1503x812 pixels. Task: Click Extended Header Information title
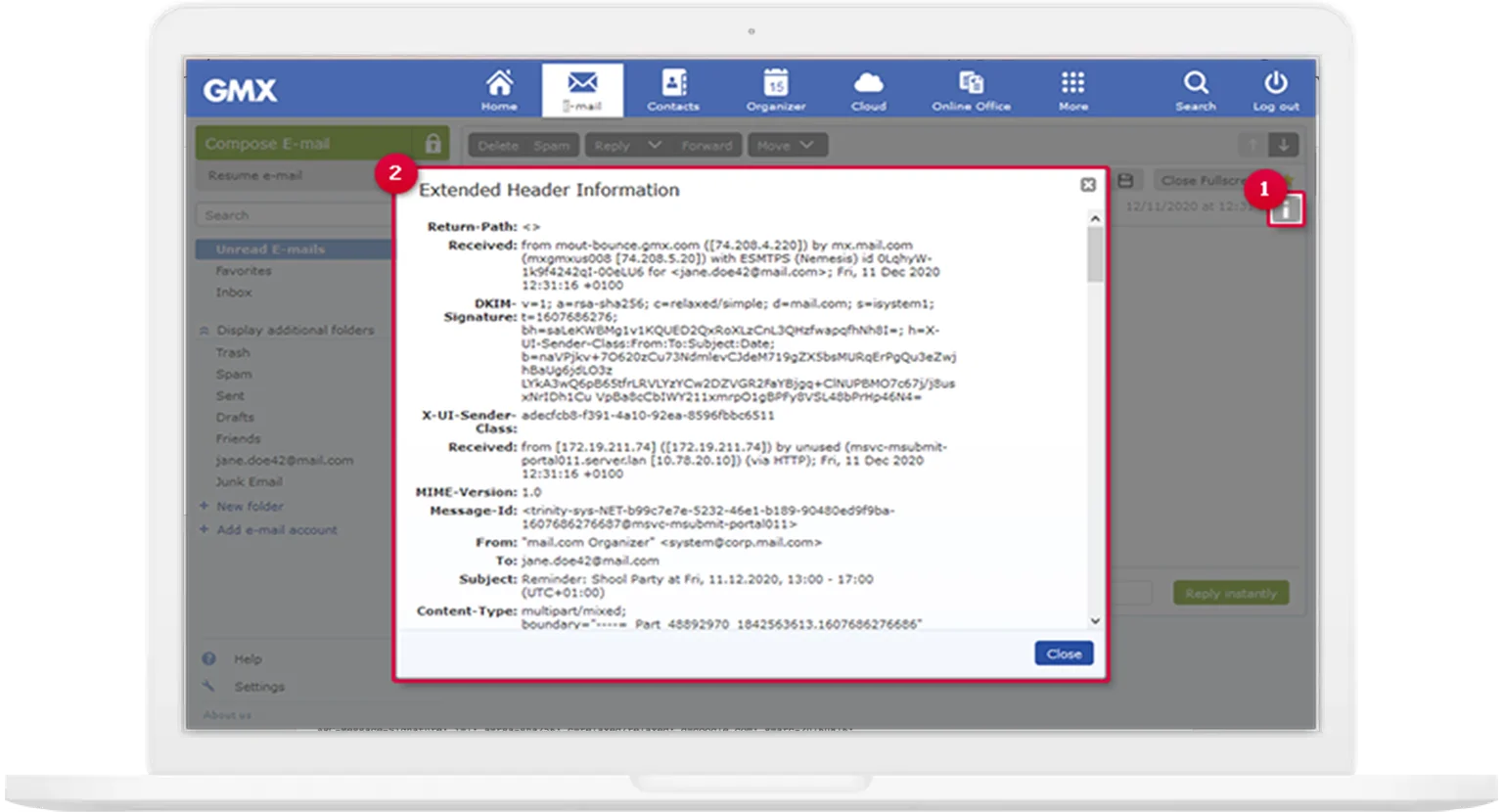(x=549, y=190)
